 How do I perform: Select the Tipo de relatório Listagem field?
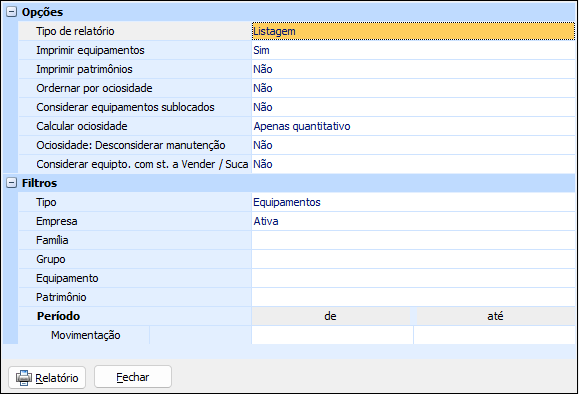[x=413, y=31]
